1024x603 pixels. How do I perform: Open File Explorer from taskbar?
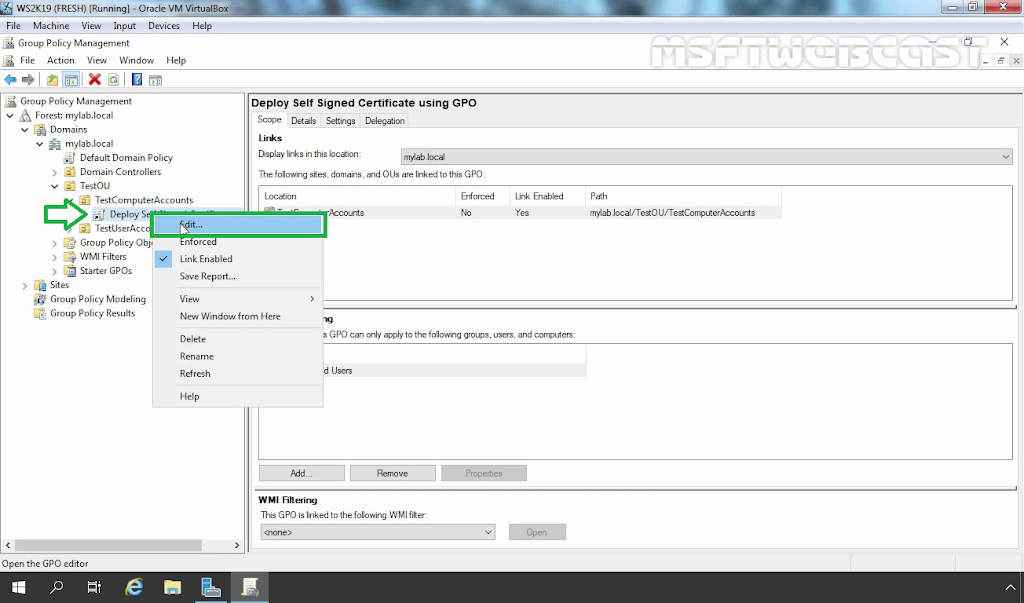(x=172, y=587)
